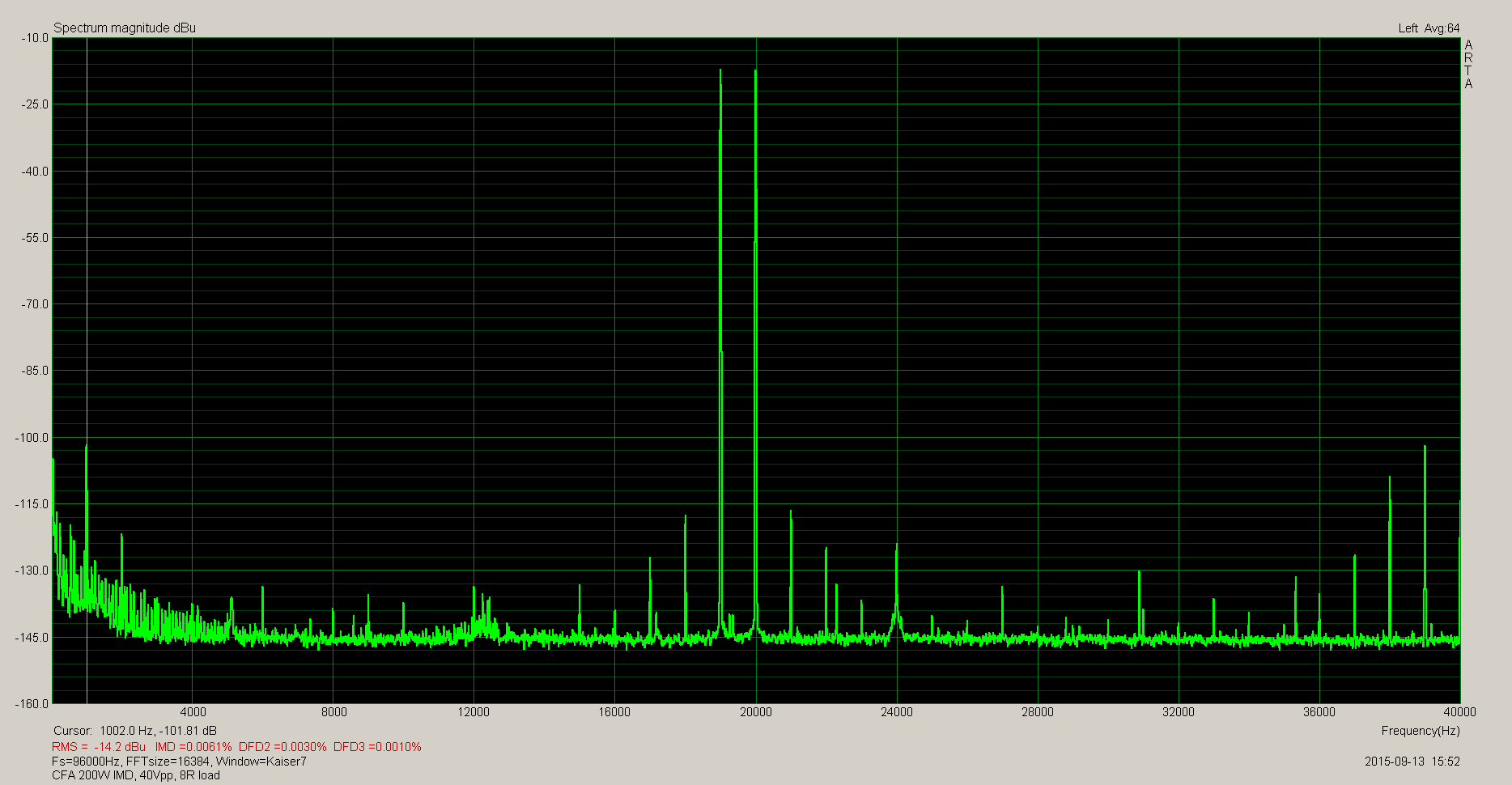The image size is (1512, 785).
Task: Click the -85.0 level axis label
Action: 34,371
